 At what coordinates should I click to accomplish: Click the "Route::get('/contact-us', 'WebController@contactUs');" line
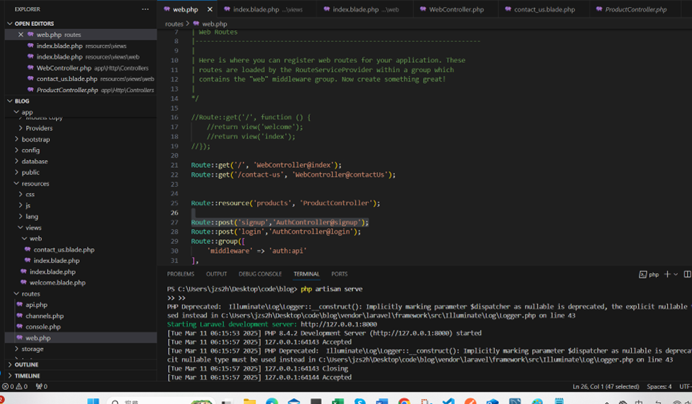tap(293, 174)
